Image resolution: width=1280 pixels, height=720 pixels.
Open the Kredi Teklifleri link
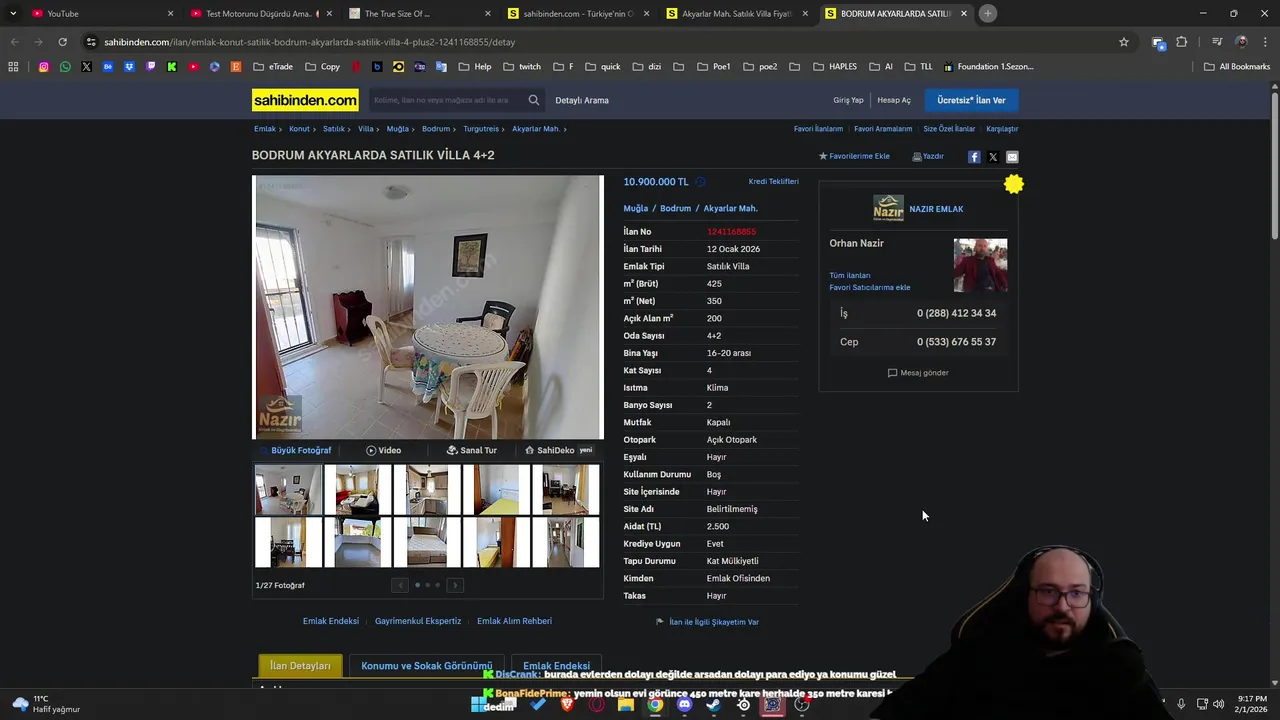773,182
